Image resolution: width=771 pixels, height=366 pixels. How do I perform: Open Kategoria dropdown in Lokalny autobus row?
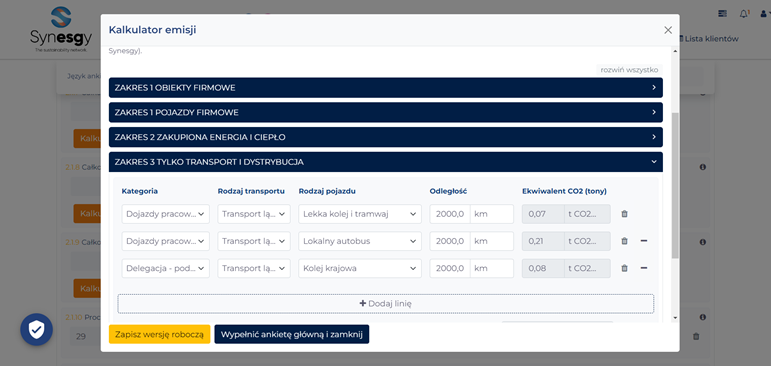click(166, 241)
